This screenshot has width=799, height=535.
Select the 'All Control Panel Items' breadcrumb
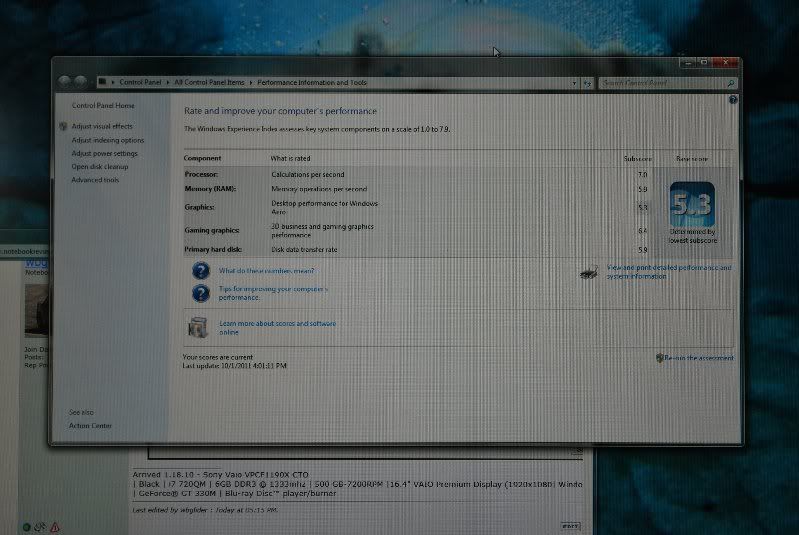pyautogui.click(x=209, y=83)
